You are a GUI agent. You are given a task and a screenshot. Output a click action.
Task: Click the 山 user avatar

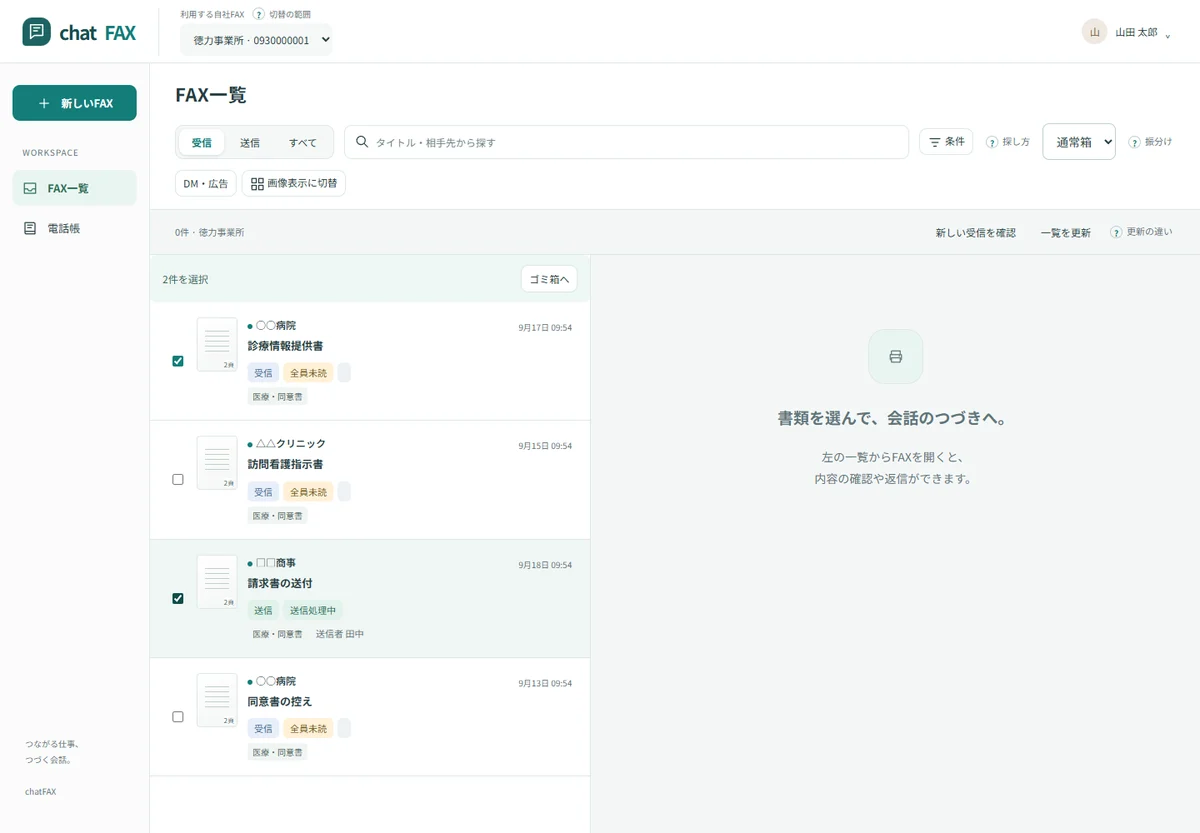click(1094, 32)
